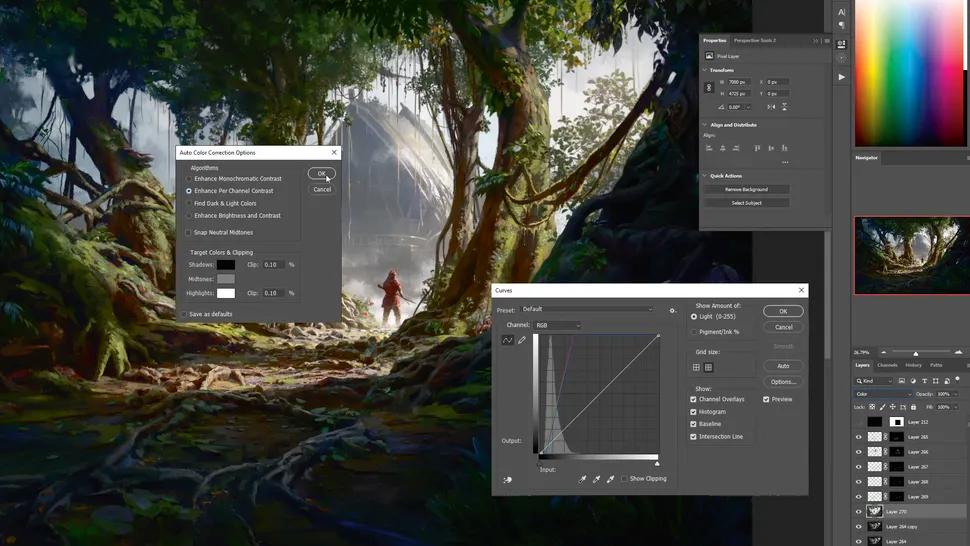Select Find Dark & Light Colors
970x546 pixels.
coord(189,203)
